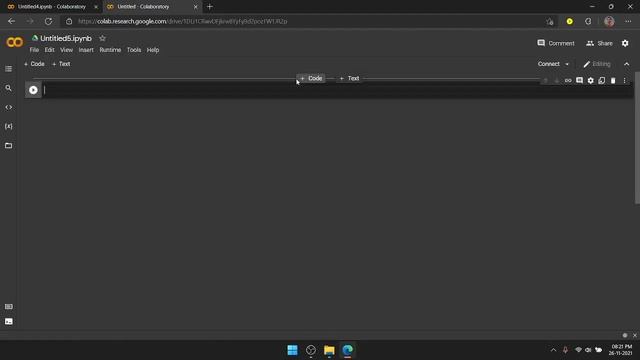Open the cell's more actions menu
The image size is (640, 360).
624,81
